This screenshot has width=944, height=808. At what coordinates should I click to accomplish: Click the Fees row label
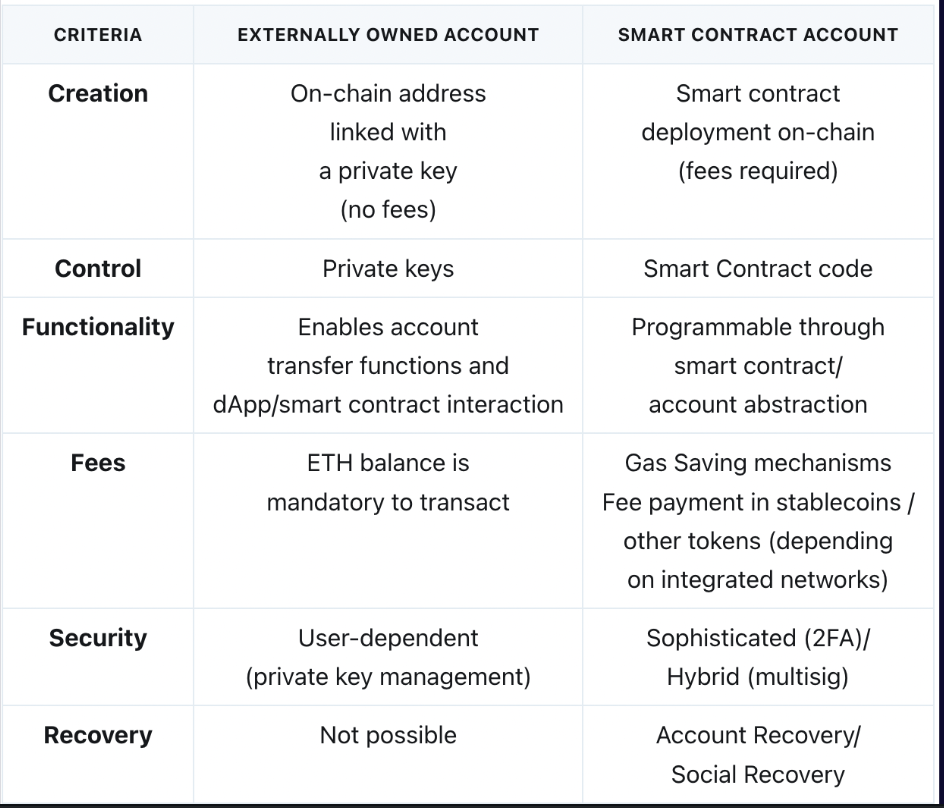[x=98, y=463]
